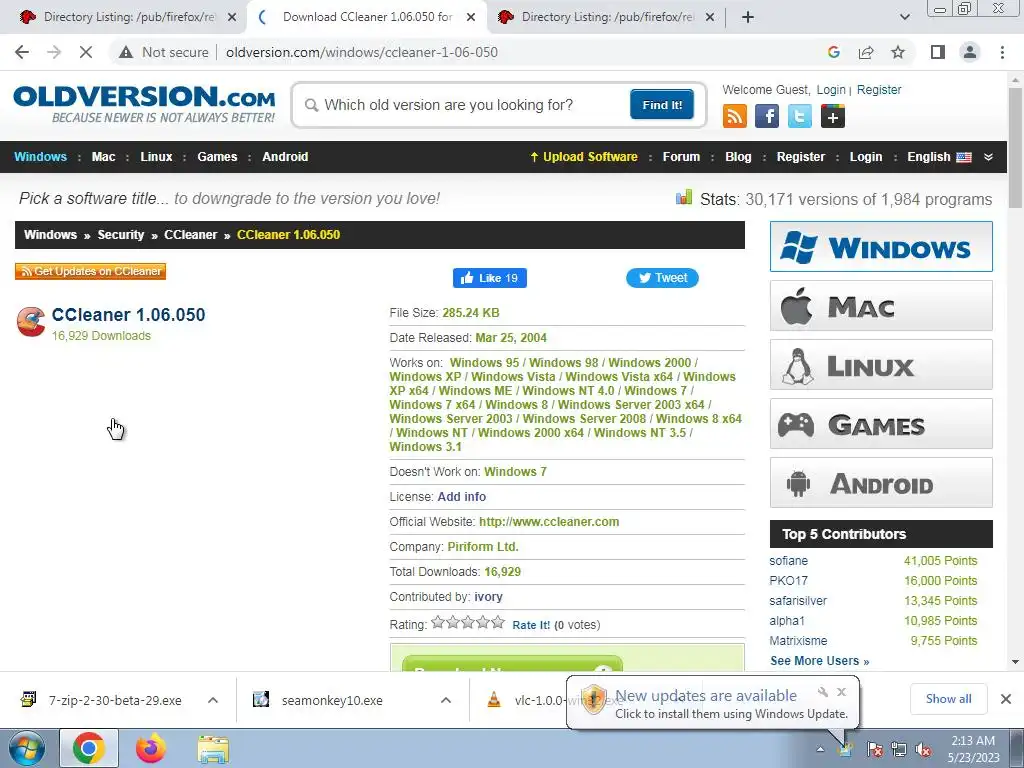Viewport: 1024px width, 768px height.
Task: Click the CCleaner program logo
Action: pyautogui.click(x=31, y=322)
